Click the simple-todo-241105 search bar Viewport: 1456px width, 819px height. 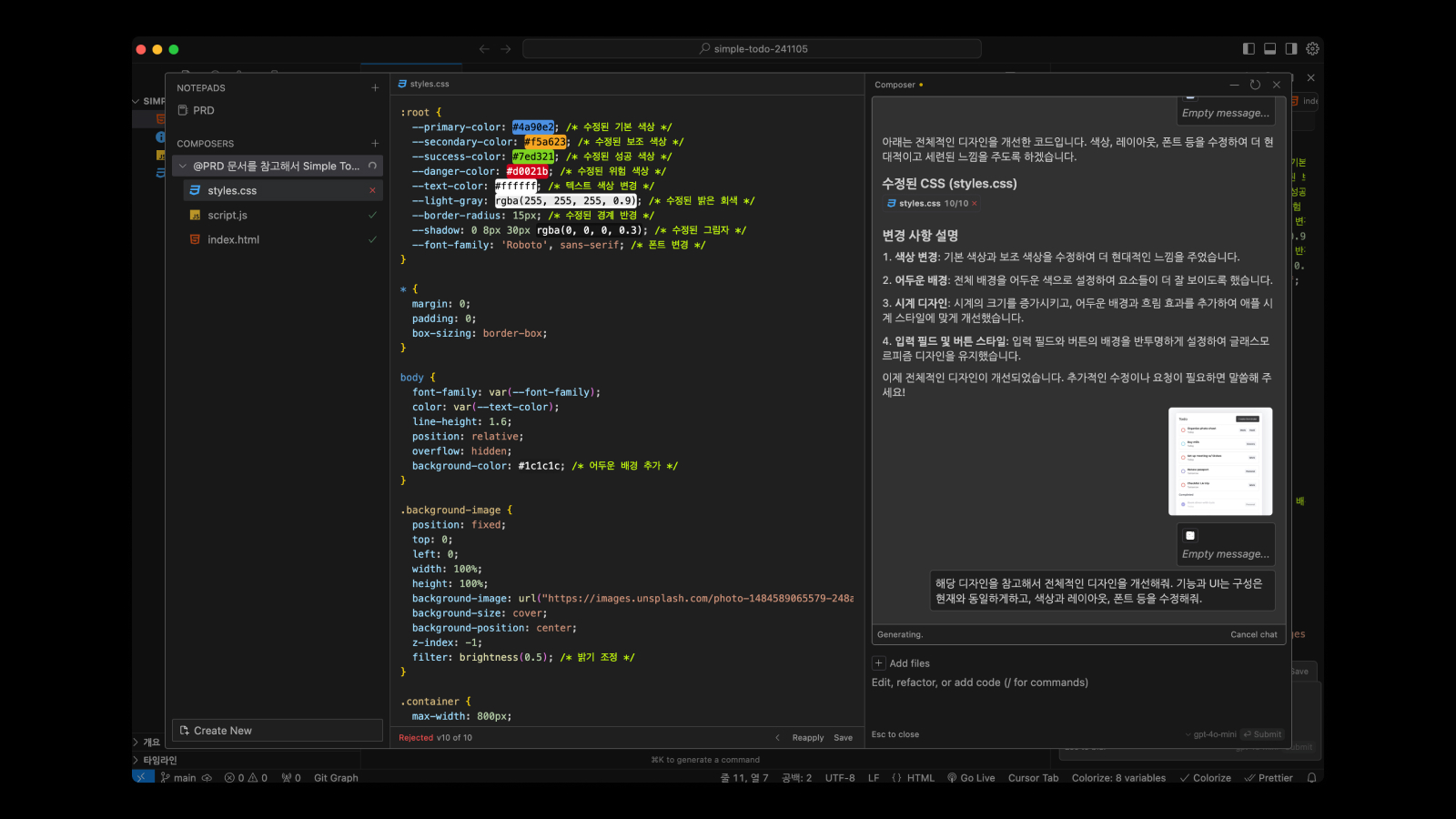click(752, 49)
